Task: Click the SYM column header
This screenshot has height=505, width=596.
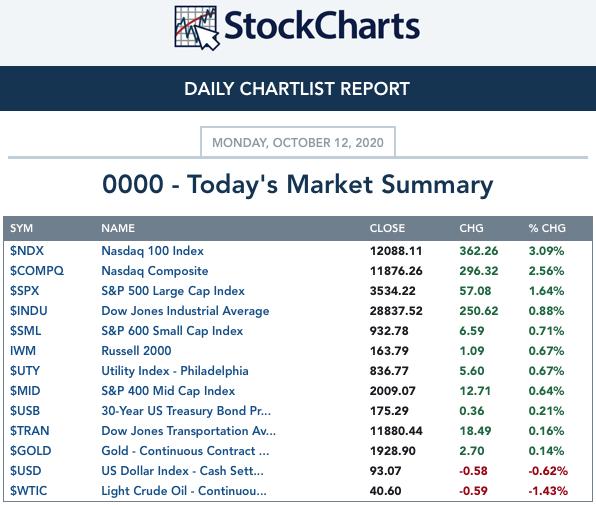Action: point(21,228)
